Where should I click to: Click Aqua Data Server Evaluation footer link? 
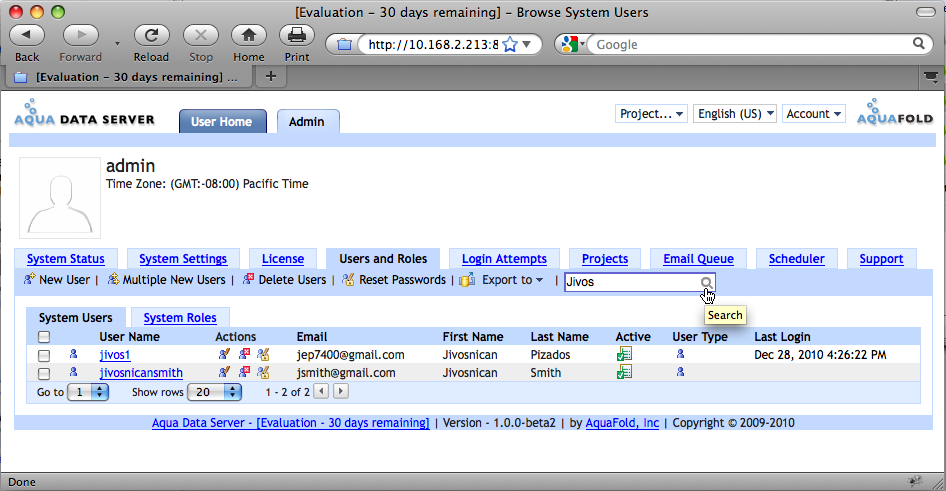coord(290,423)
